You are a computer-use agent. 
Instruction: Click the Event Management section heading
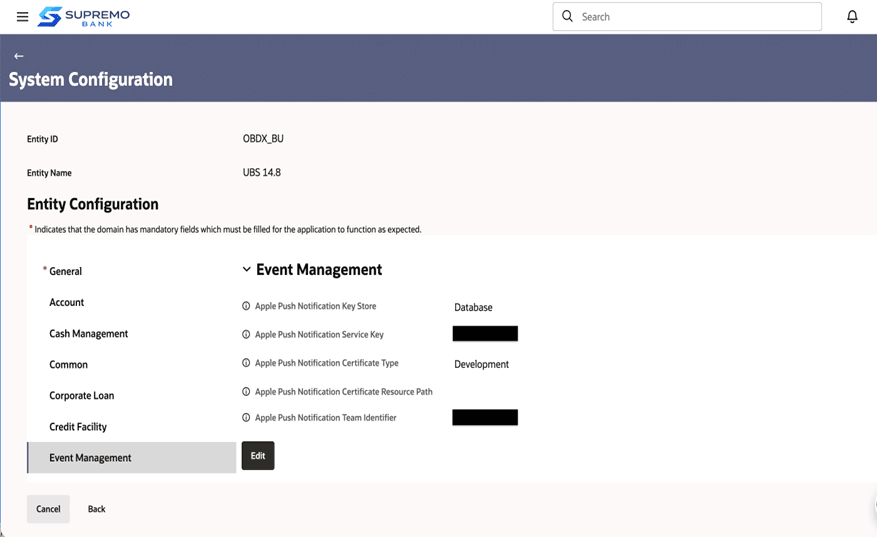319,270
